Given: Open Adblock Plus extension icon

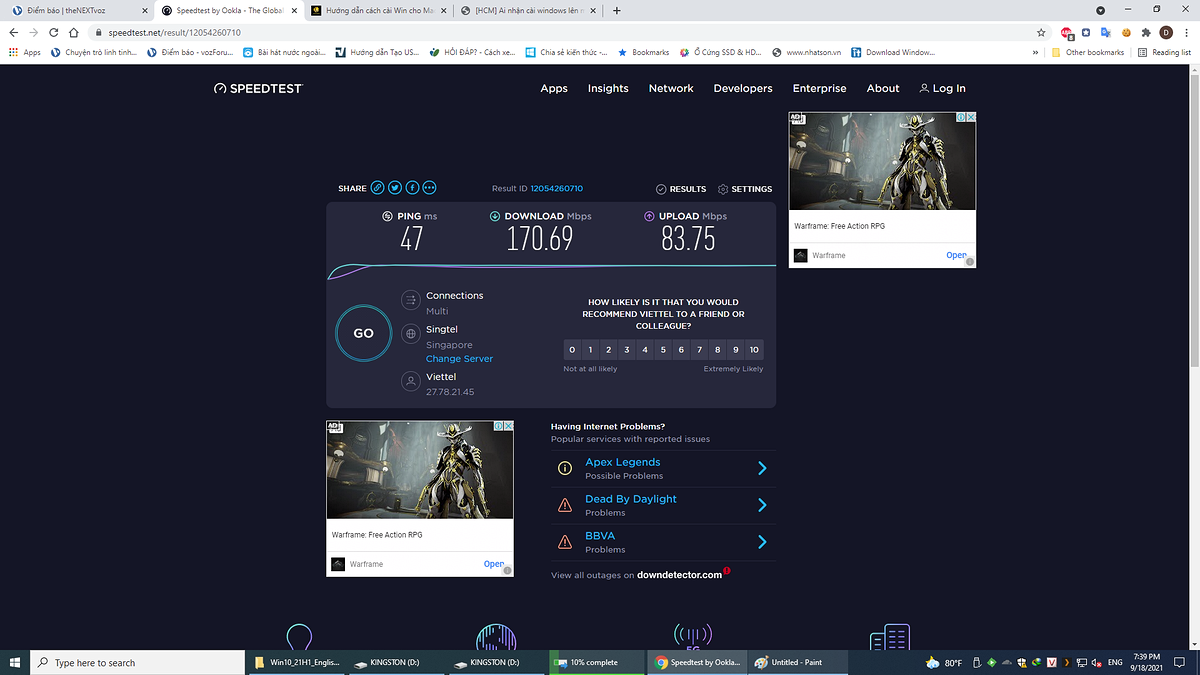Looking at the screenshot, I should tap(1067, 32).
